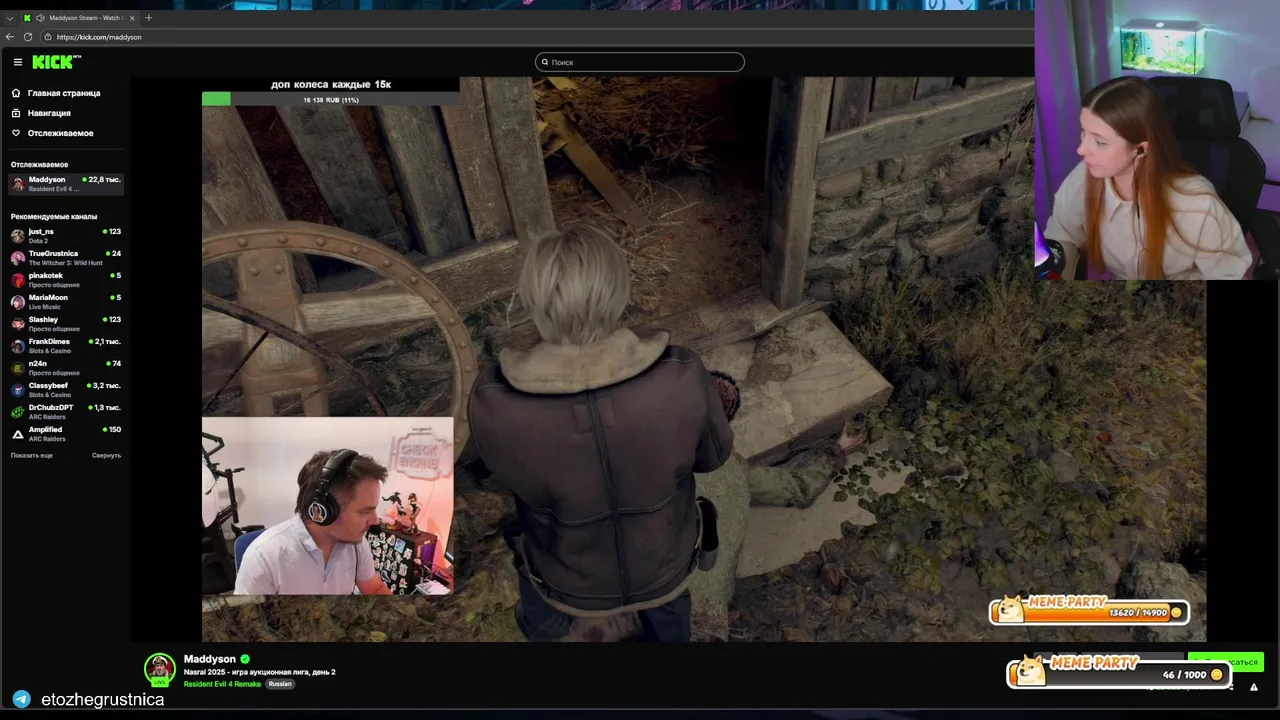
Task: Open Amplified recommended channel
Action: pyautogui.click(x=65, y=434)
